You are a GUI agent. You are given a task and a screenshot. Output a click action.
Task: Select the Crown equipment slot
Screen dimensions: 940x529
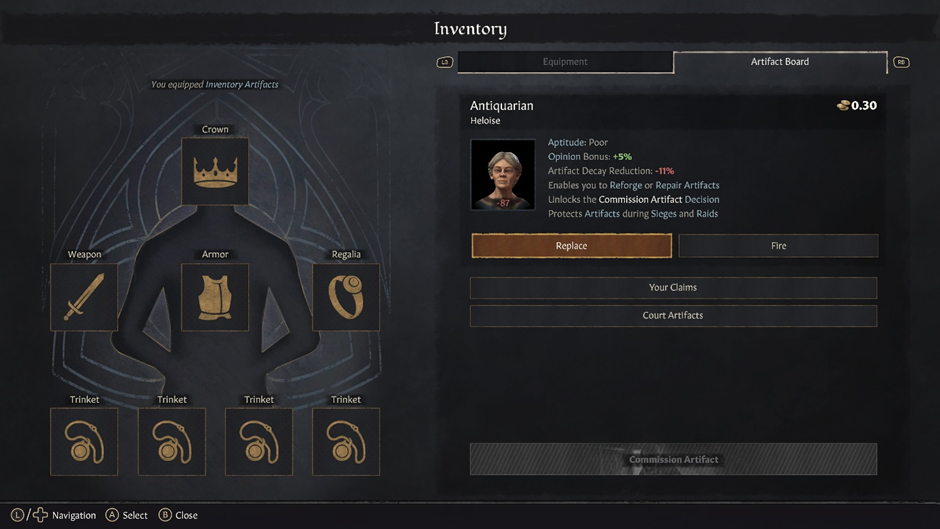(215, 172)
